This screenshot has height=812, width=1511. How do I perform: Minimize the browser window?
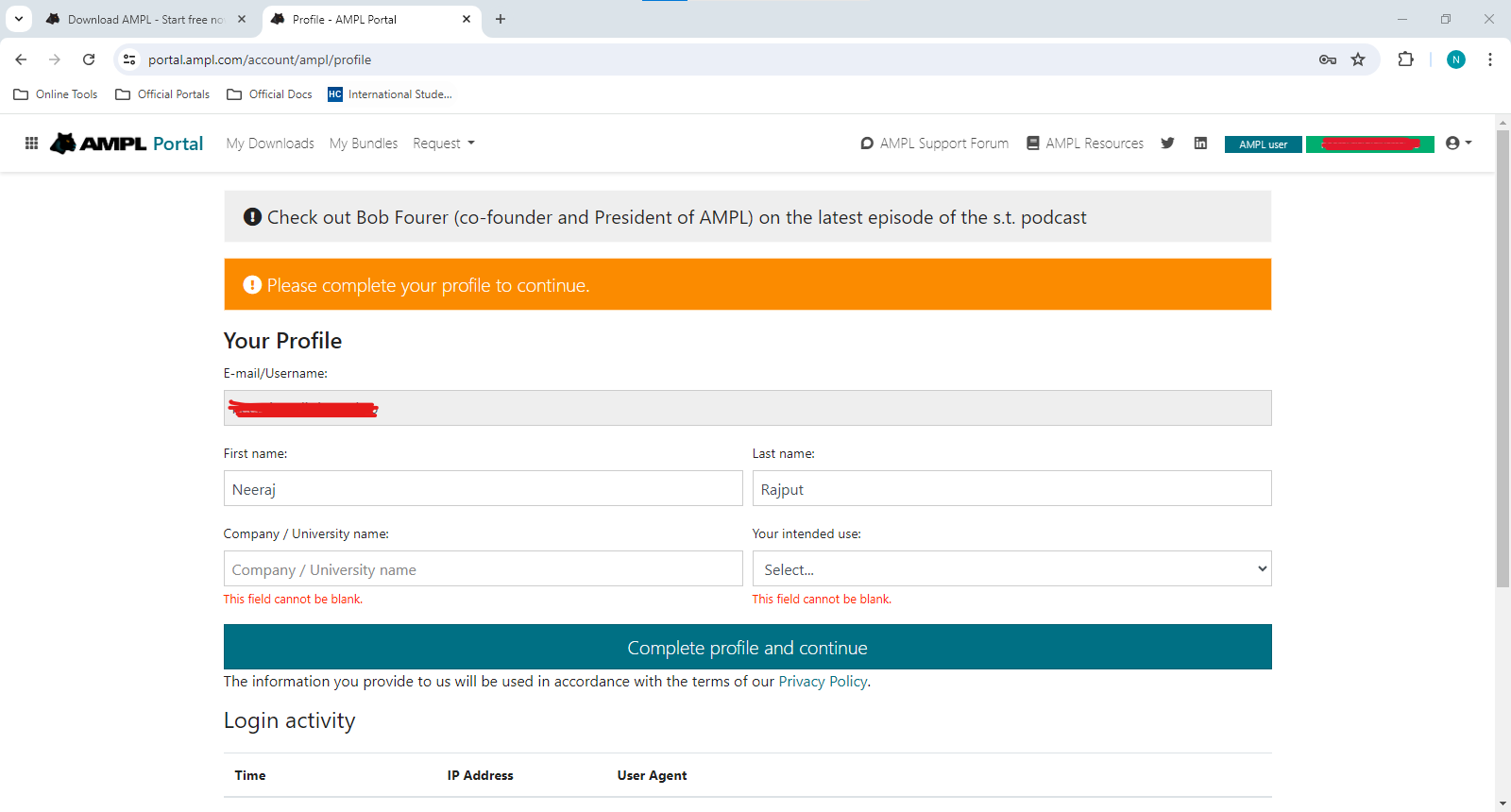1402,19
